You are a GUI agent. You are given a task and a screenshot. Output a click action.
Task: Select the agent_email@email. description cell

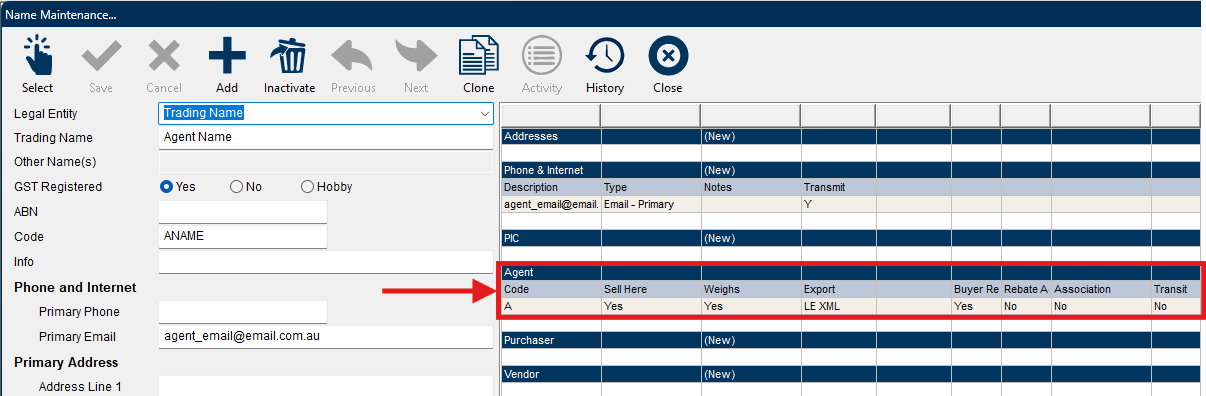[550, 204]
